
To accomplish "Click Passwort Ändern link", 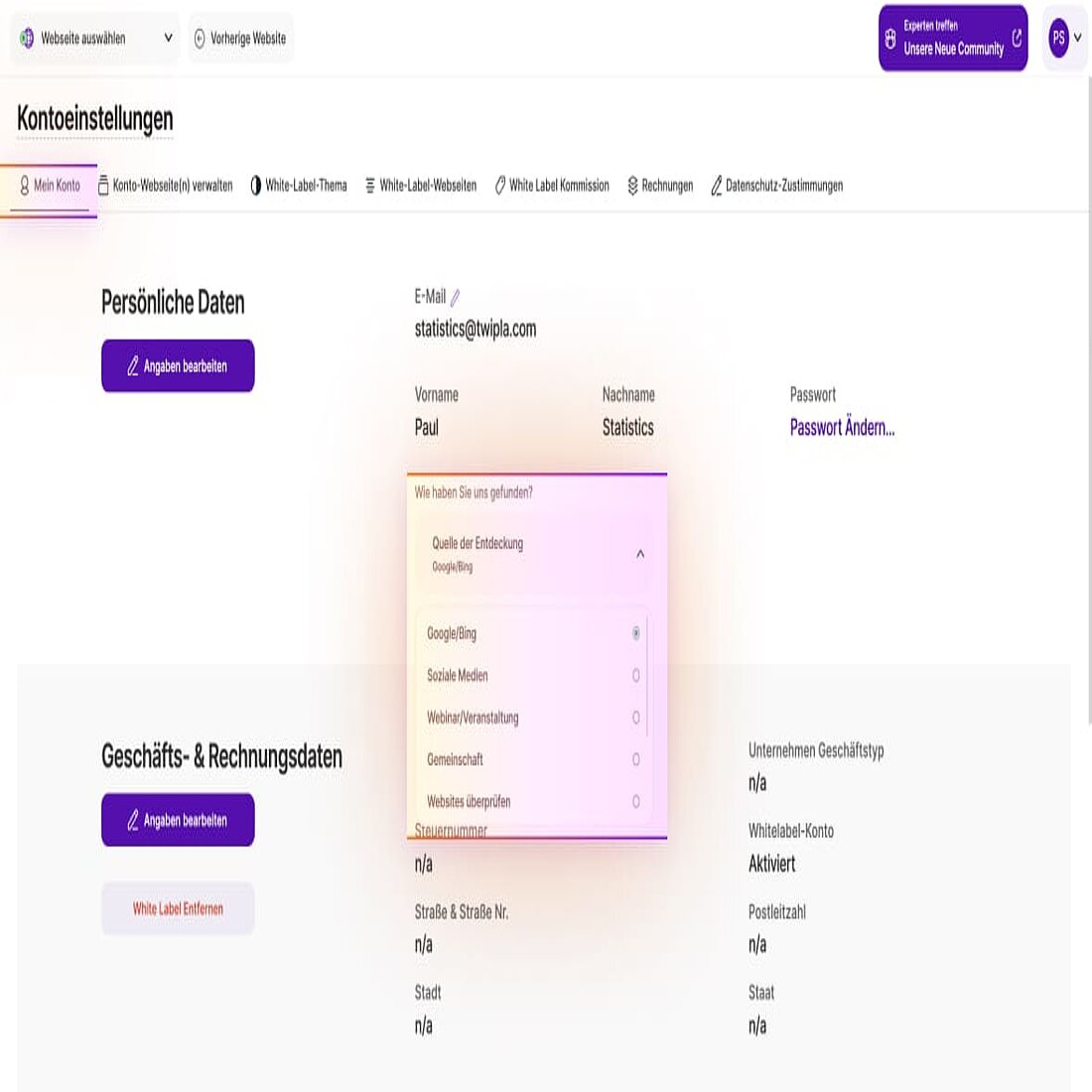I will 842,428.
